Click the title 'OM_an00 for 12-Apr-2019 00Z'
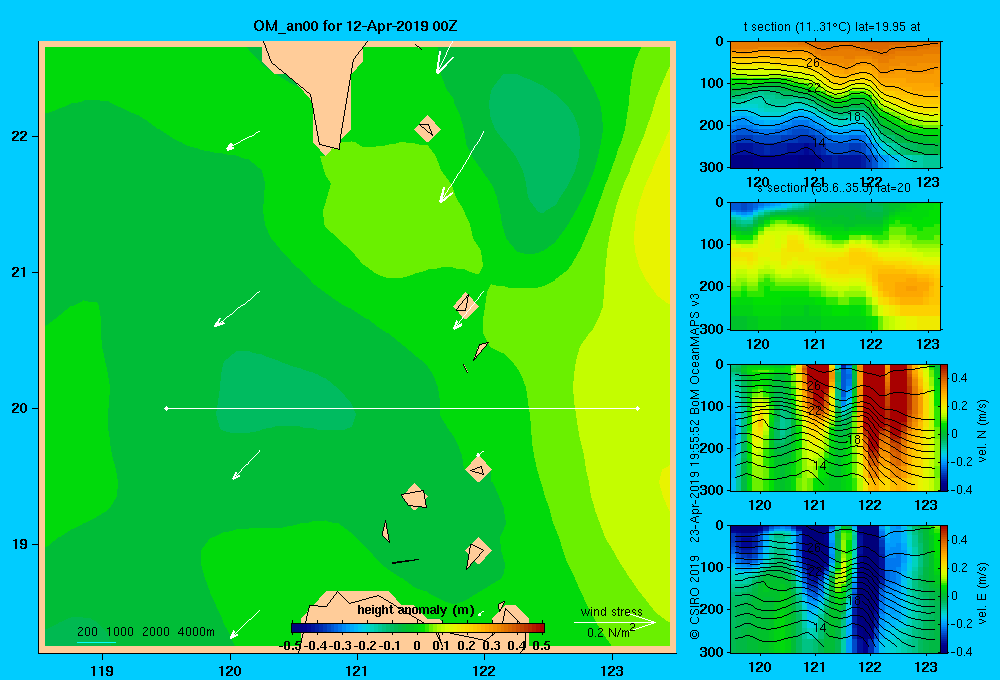 [355, 26]
